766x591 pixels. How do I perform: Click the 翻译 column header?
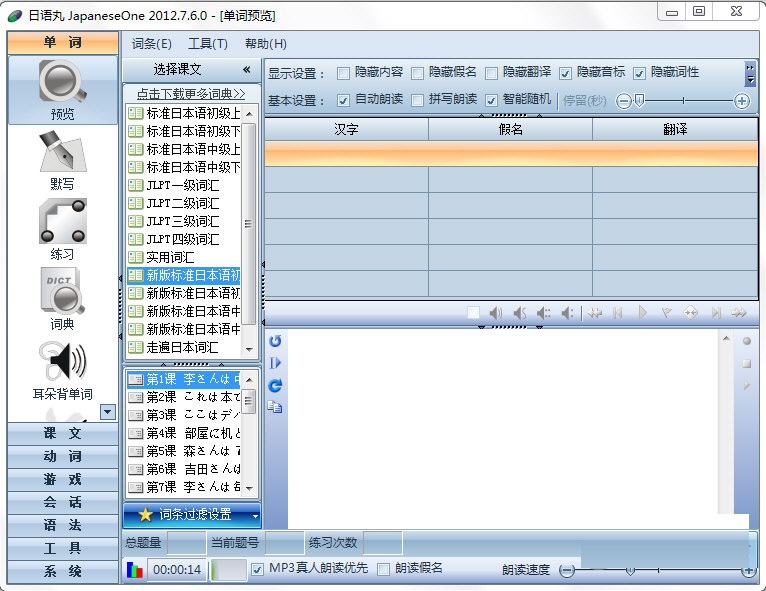click(x=675, y=129)
